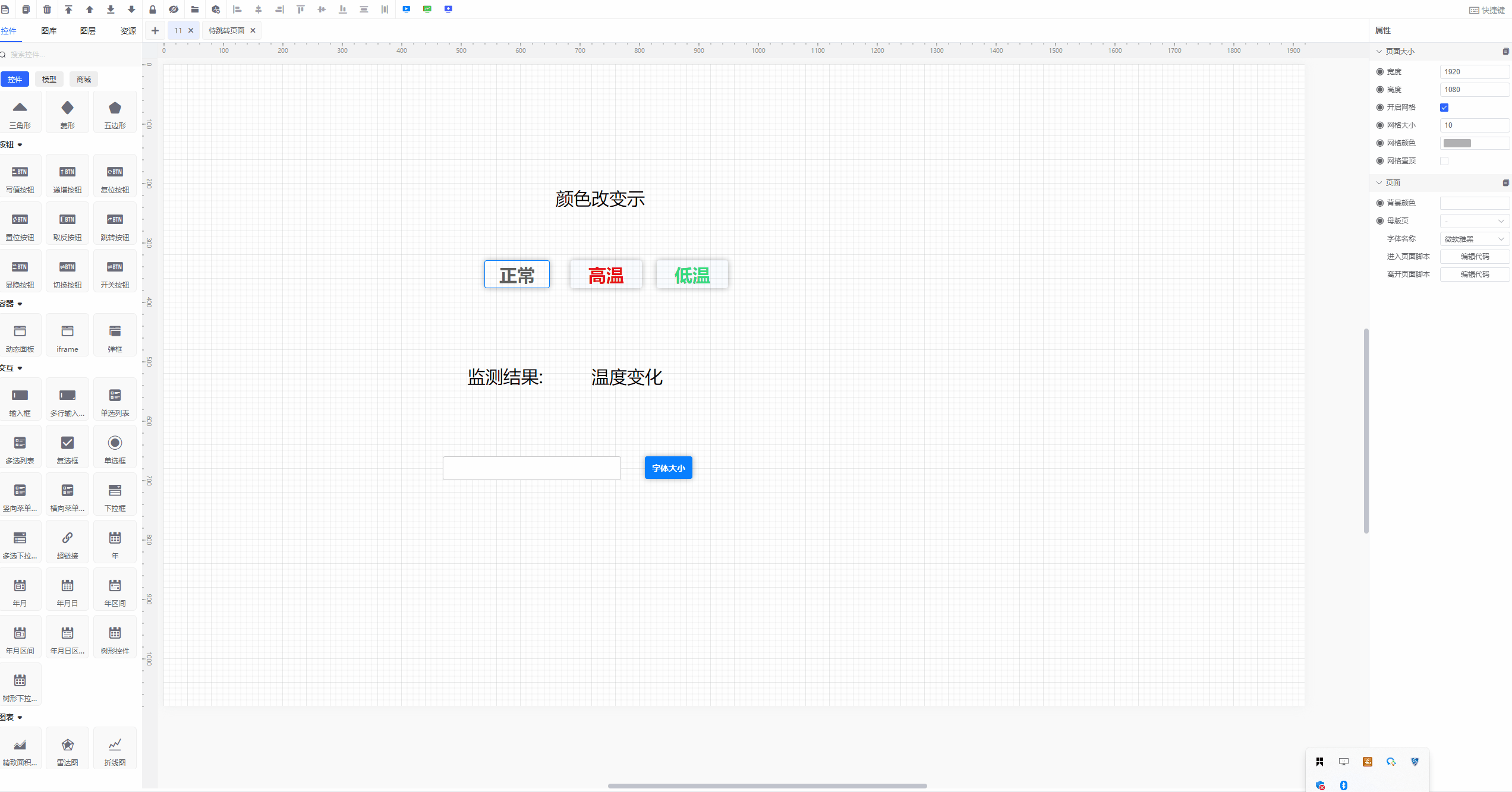This screenshot has height=792, width=1512.
Task: Collapse the 按钮 controls section
Action: pyautogui.click(x=18, y=144)
